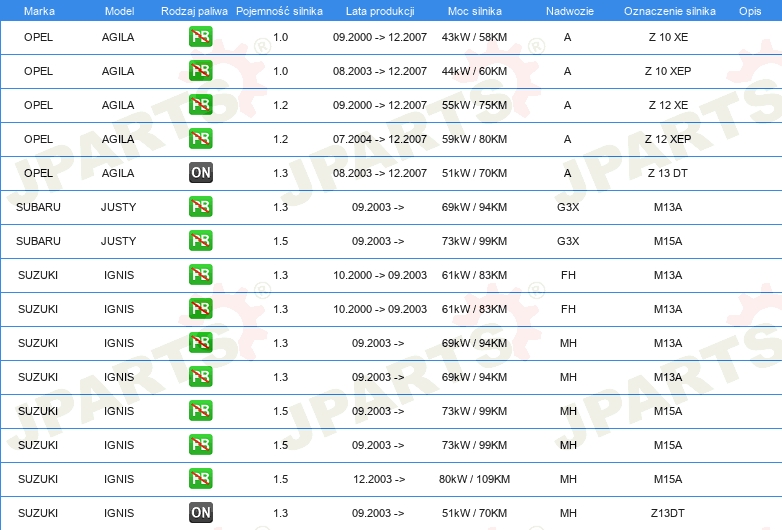This screenshot has width=782, height=530.
Task: Click dates 08.2003 -> 12.2007 in the Z 10 XEP row
Action: click(380, 71)
